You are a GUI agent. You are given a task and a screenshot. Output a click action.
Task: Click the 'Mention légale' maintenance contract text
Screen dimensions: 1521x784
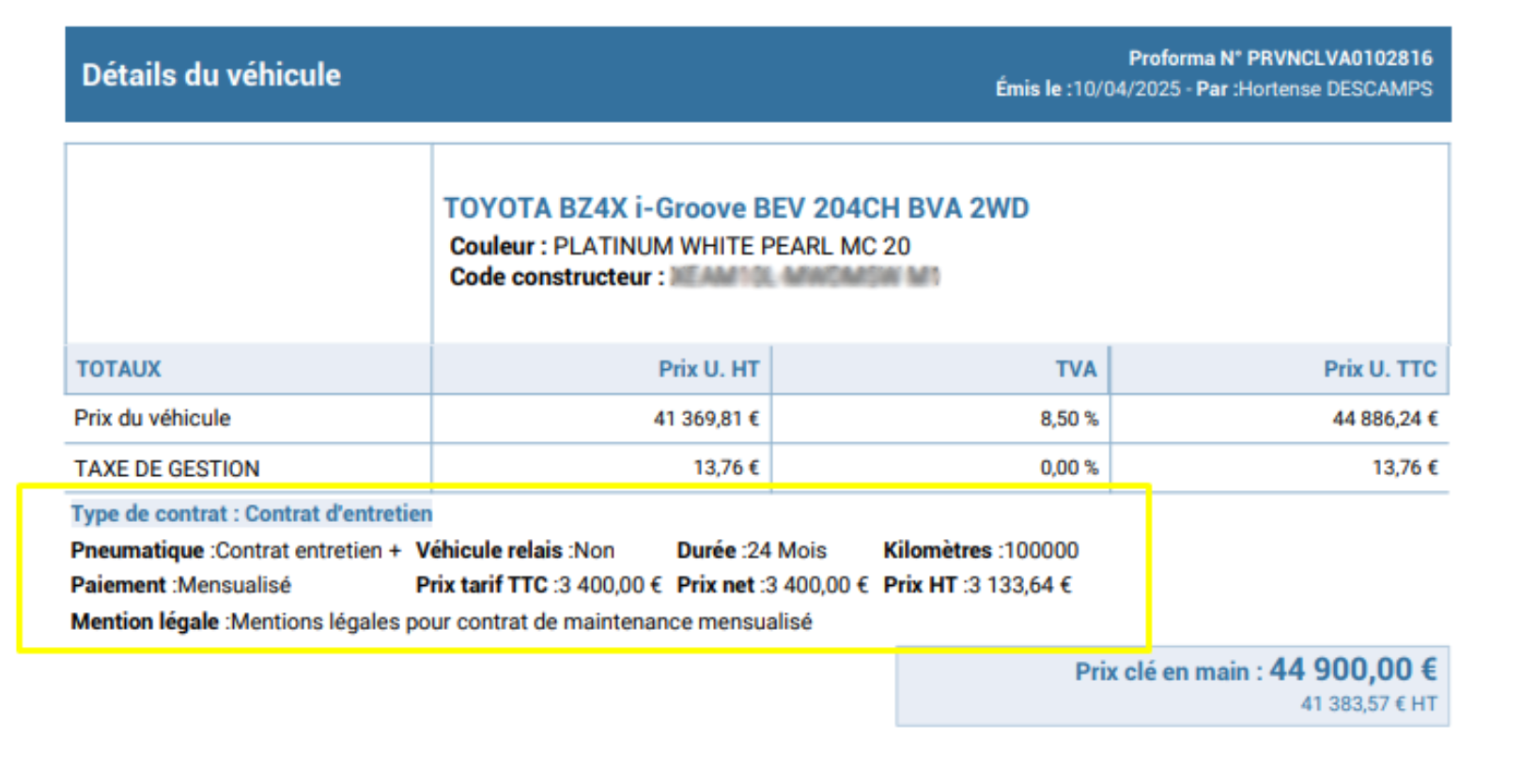pyautogui.click(x=521, y=622)
